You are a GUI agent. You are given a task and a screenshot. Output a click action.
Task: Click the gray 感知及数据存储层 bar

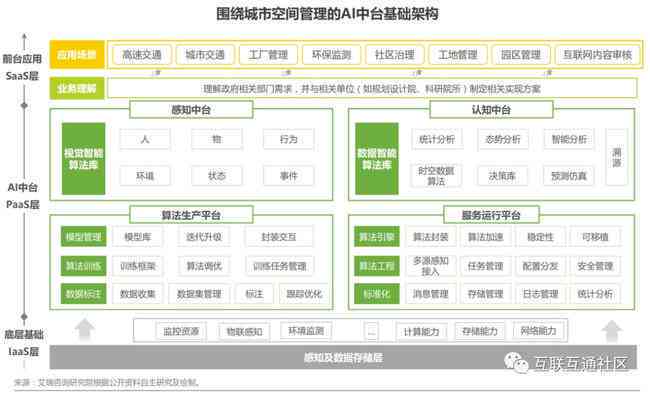tap(343, 357)
